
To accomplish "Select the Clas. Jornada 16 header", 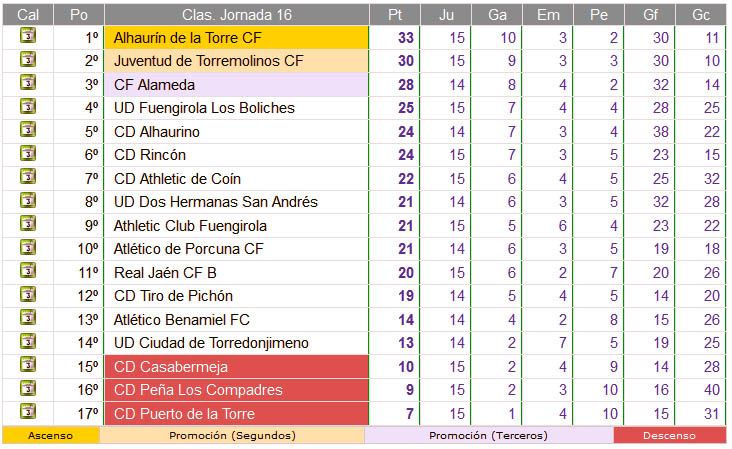I will pos(237,14).
